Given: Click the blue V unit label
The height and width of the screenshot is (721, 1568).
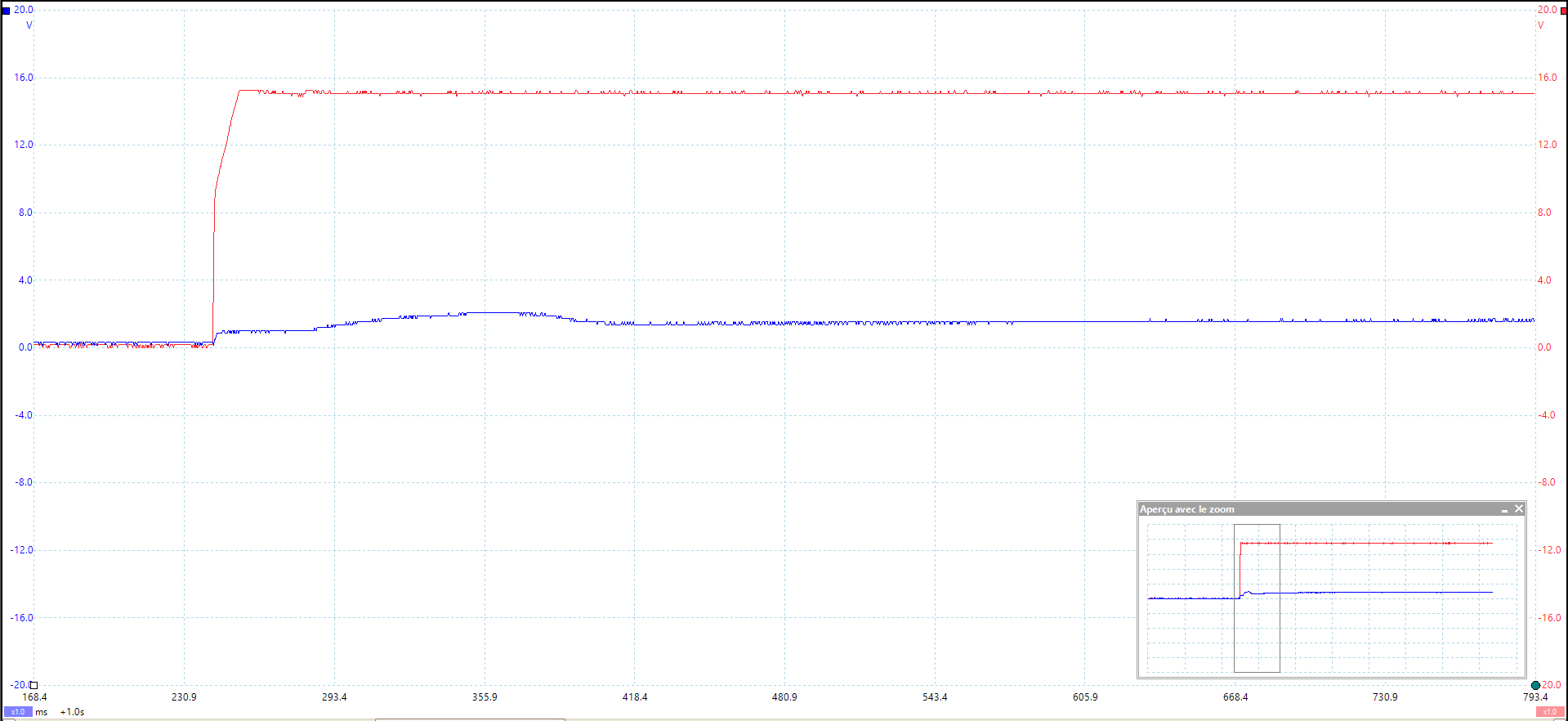Looking at the screenshot, I should pos(29,25).
